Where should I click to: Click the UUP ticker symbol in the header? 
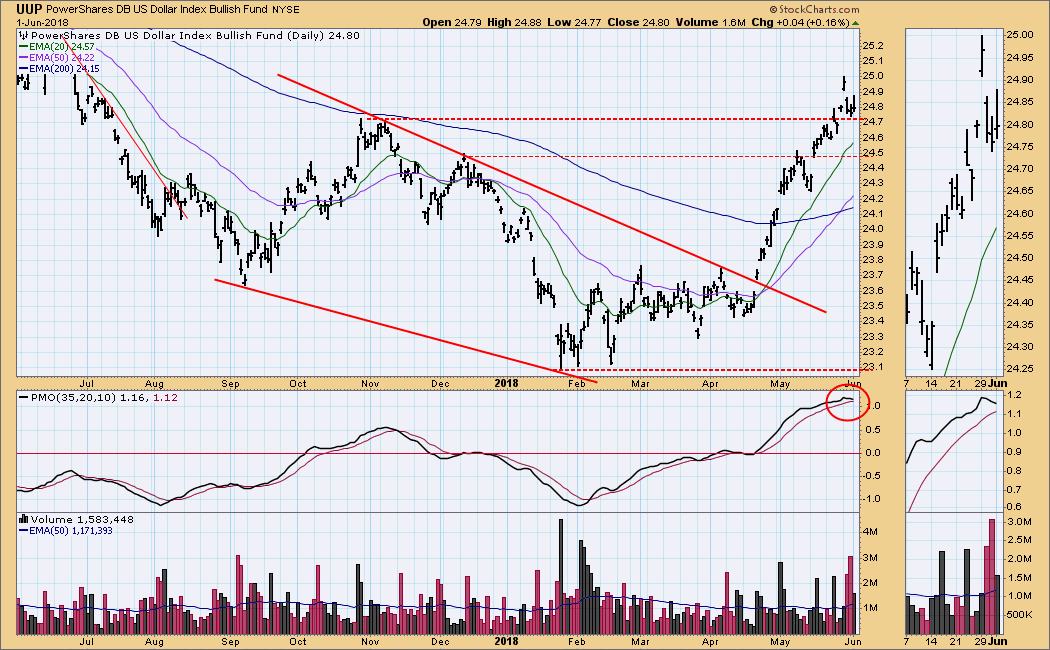pos(29,9)
